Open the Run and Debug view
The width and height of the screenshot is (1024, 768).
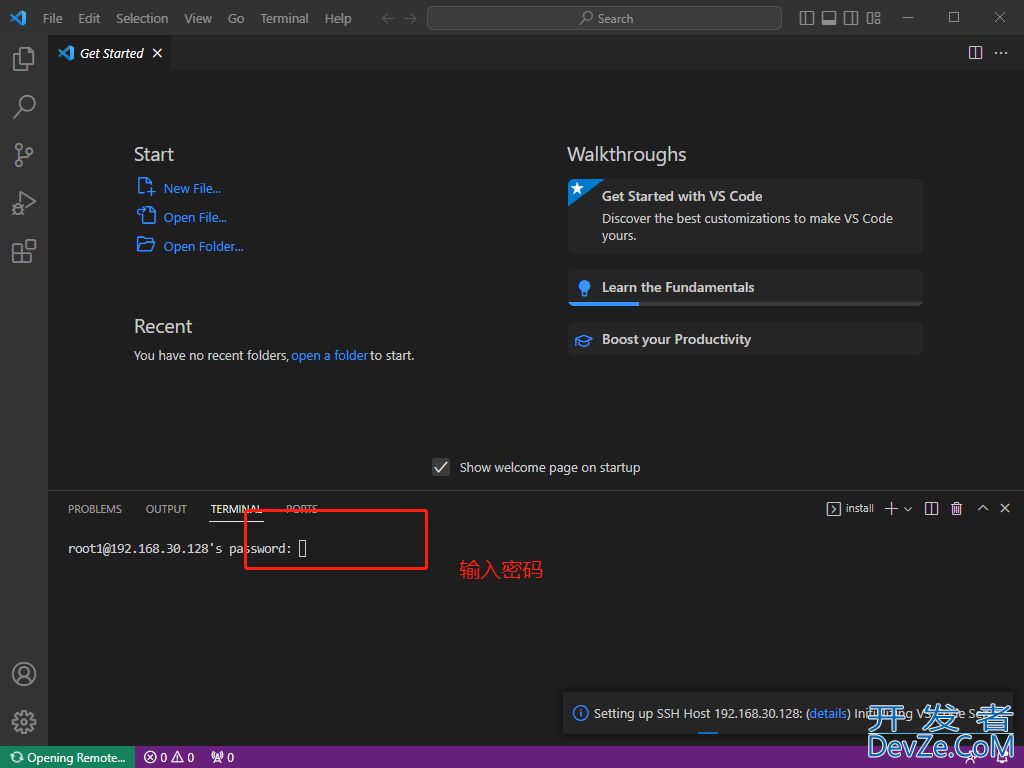click(24, 203)
